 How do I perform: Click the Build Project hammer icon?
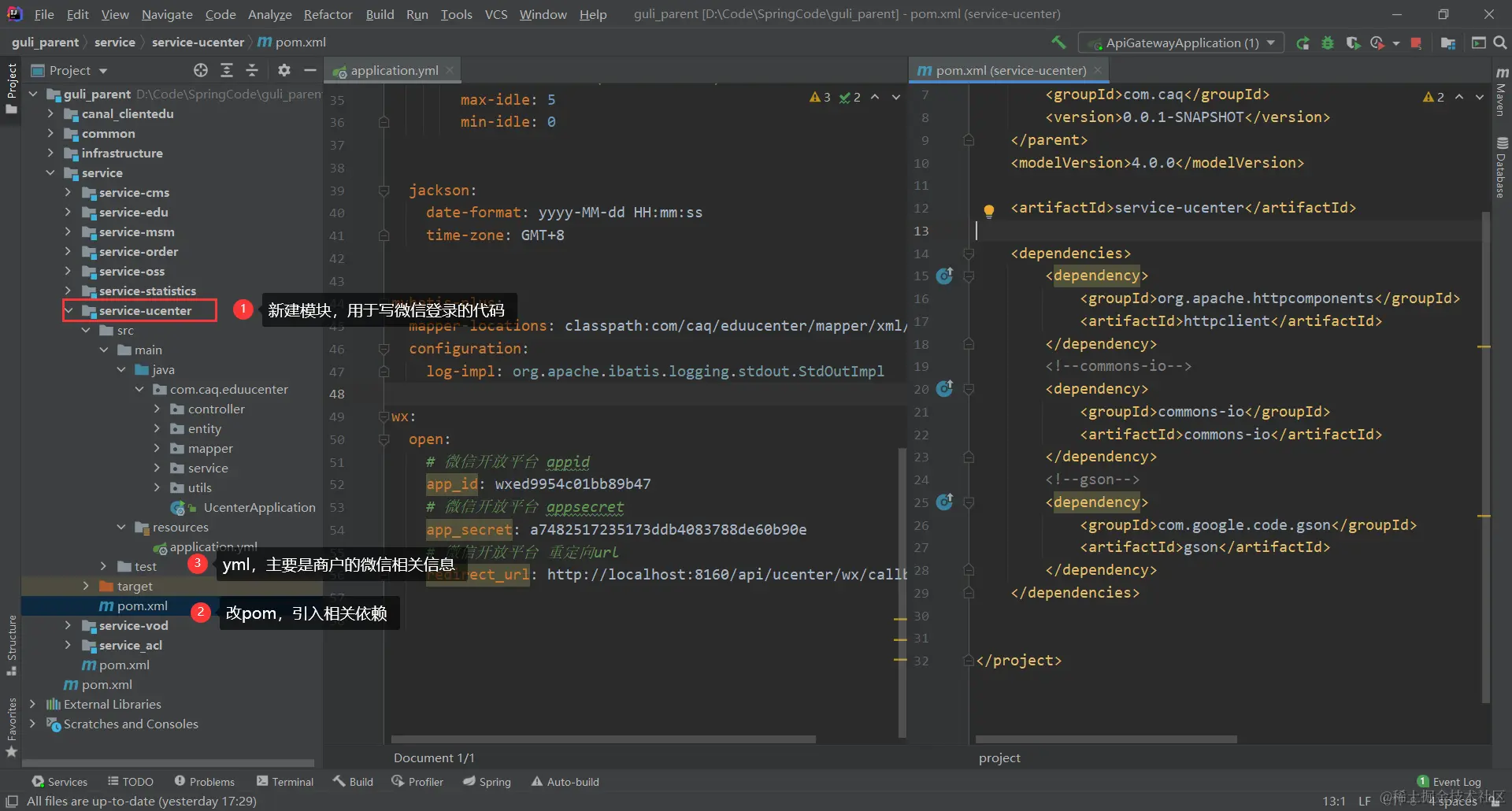1058,43
